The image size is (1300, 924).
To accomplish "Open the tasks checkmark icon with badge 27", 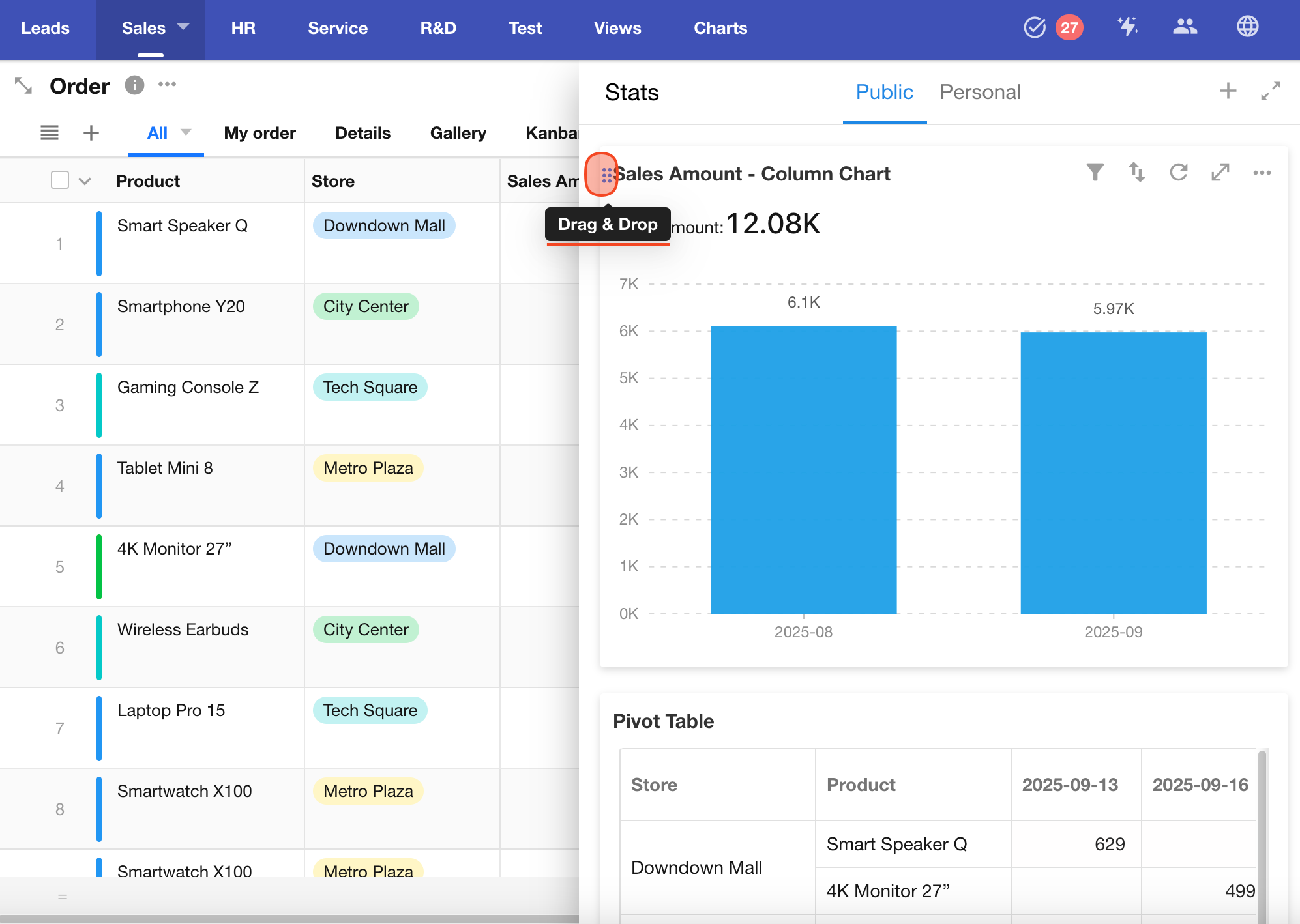I will (1035, 27).
